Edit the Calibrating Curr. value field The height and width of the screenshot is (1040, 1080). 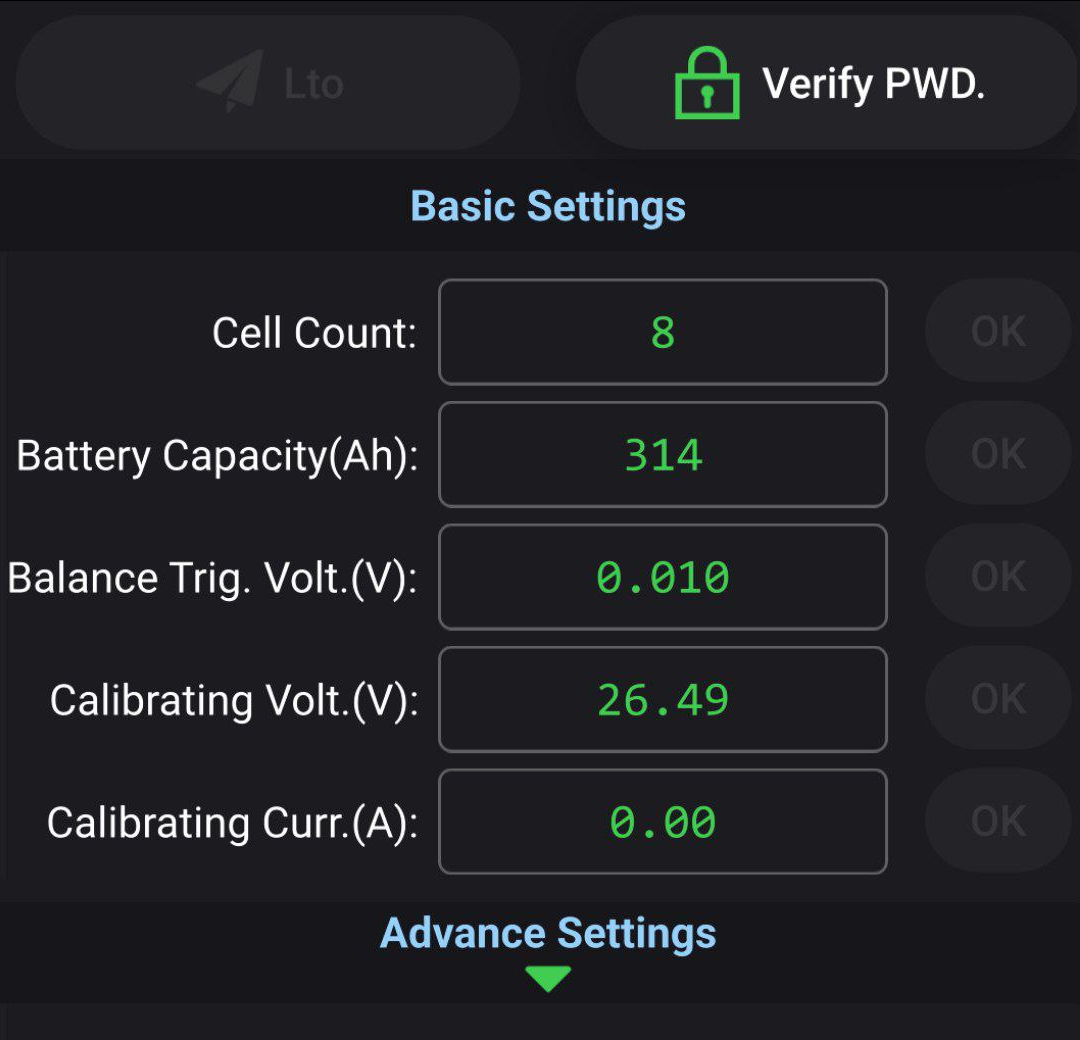click(662, 822)
